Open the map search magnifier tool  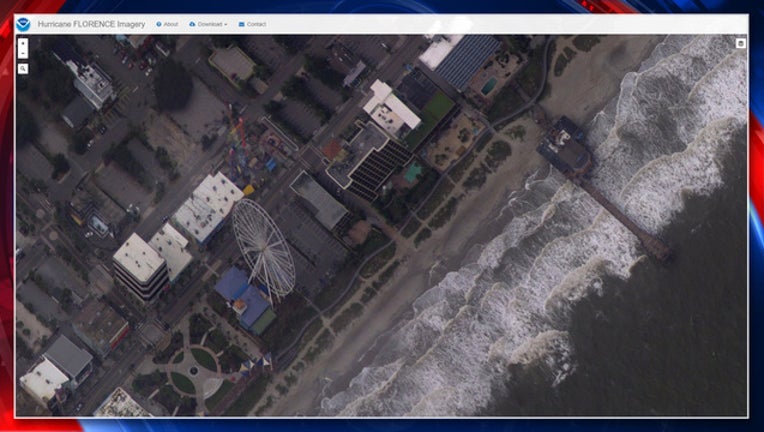pyautogui.click(x=23, y=69)
